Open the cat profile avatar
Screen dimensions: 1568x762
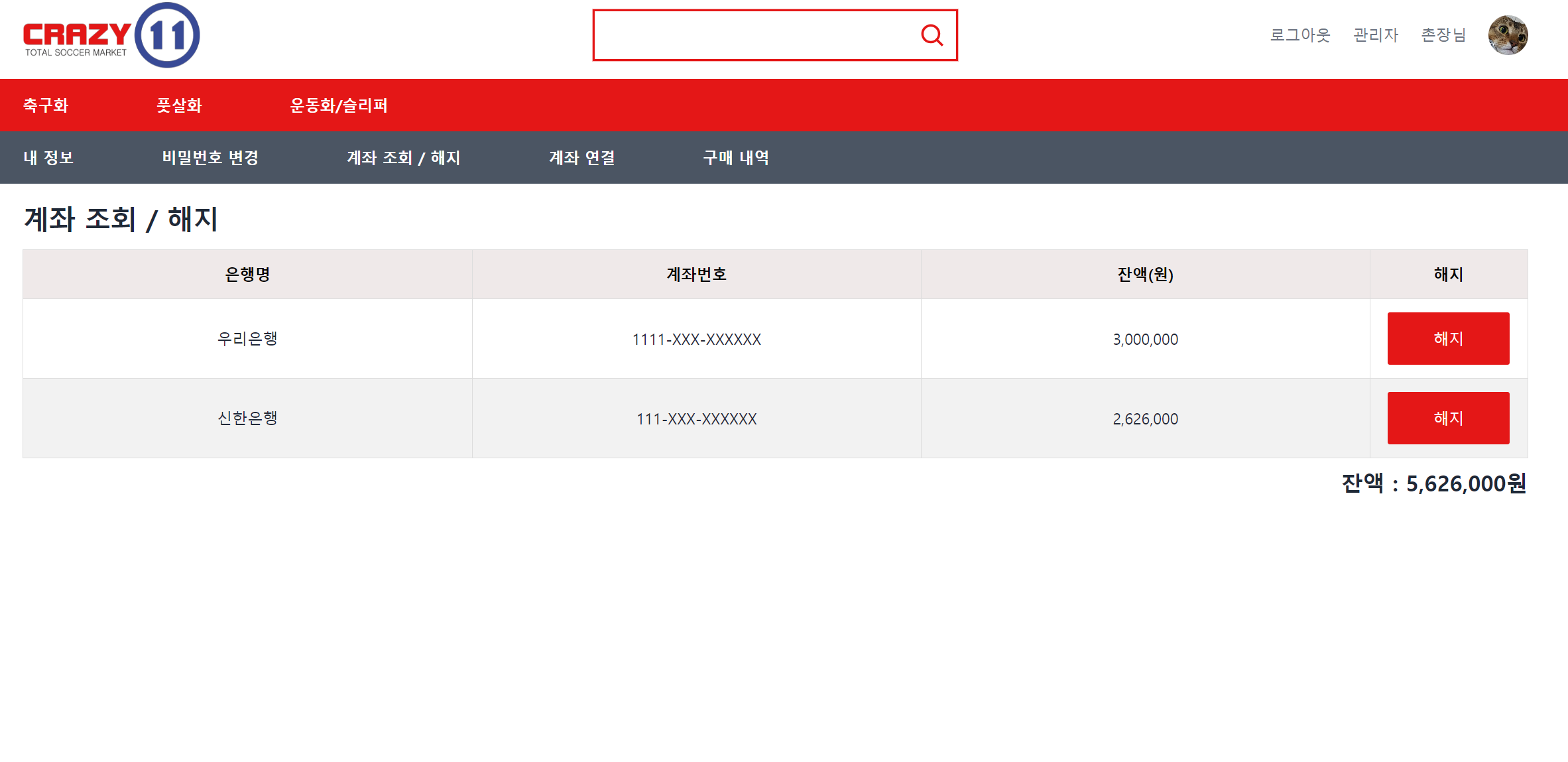(1508, 35)
